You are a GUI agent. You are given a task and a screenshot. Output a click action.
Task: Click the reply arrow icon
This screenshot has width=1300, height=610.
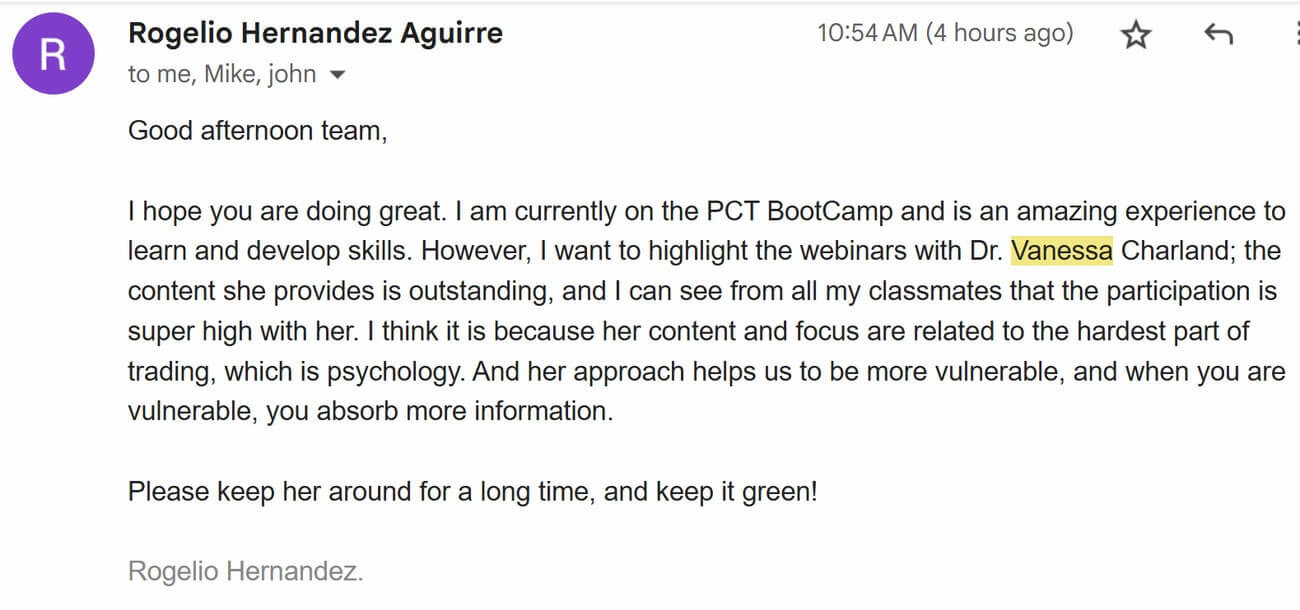point(1217,36)
